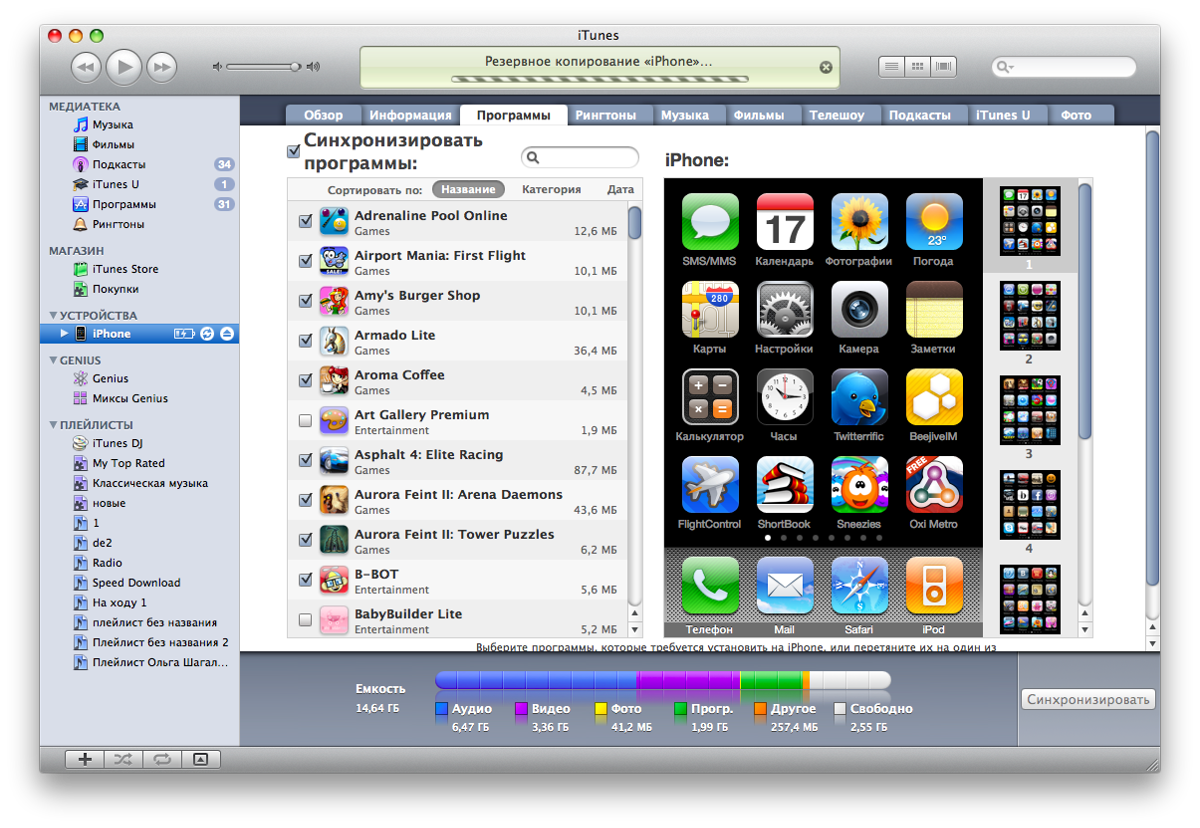Viewport: 1200px width, 828px height.
Task: Select the Calendar app icon showing 17
Action: (785, 222)
